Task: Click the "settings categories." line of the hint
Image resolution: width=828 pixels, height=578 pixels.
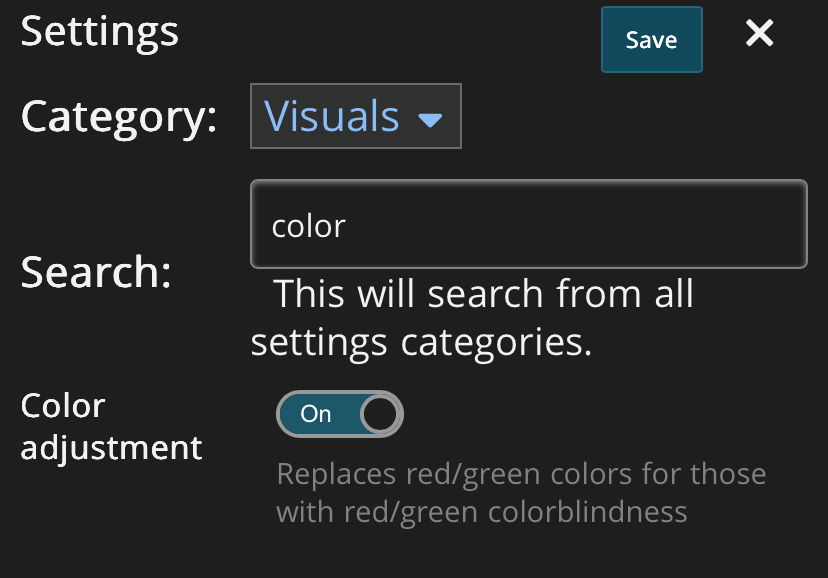Action: 421,342
